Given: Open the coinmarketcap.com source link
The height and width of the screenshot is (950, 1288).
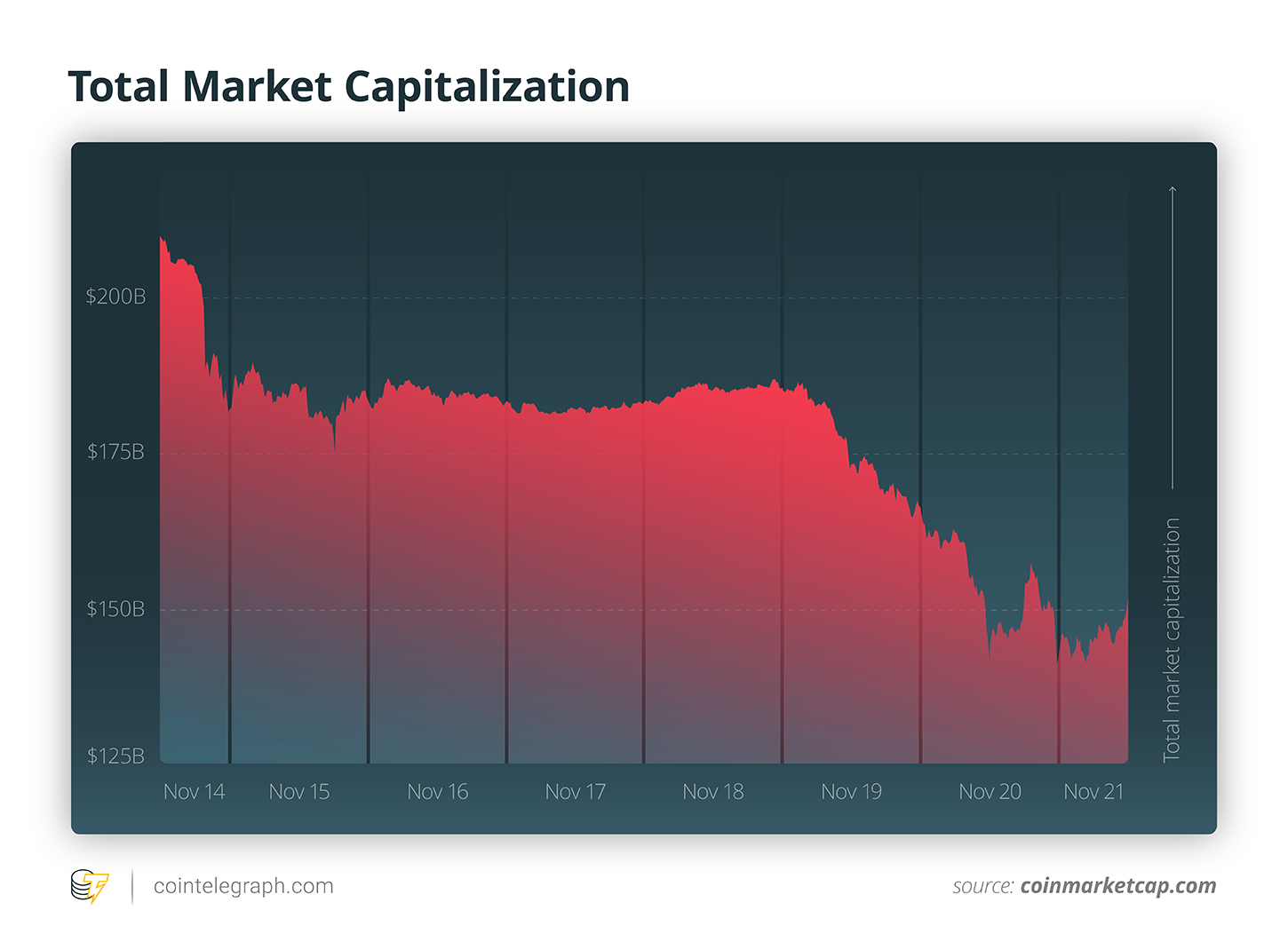Looking at the screenshot, I should tap(1118, 886).
